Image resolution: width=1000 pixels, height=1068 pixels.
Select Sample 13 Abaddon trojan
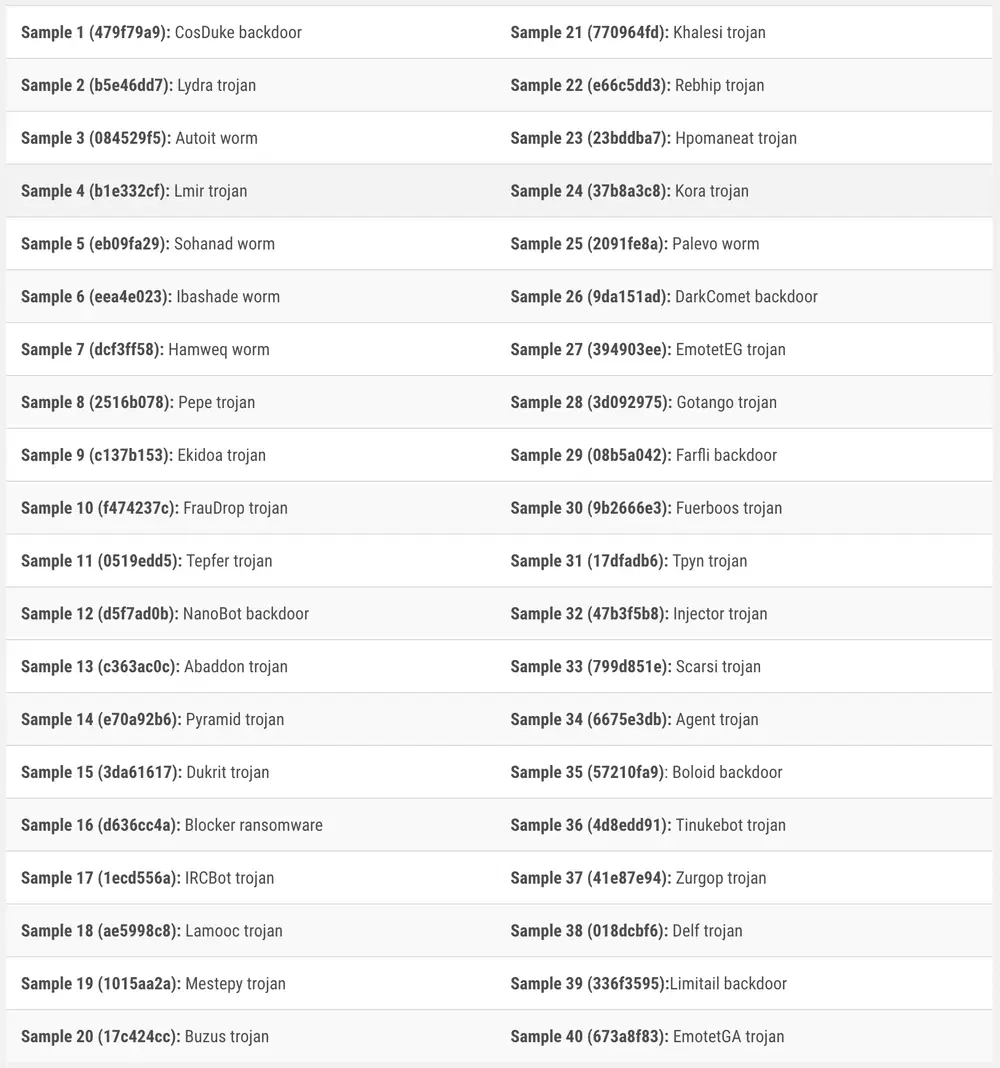click(x=154, y=667)
